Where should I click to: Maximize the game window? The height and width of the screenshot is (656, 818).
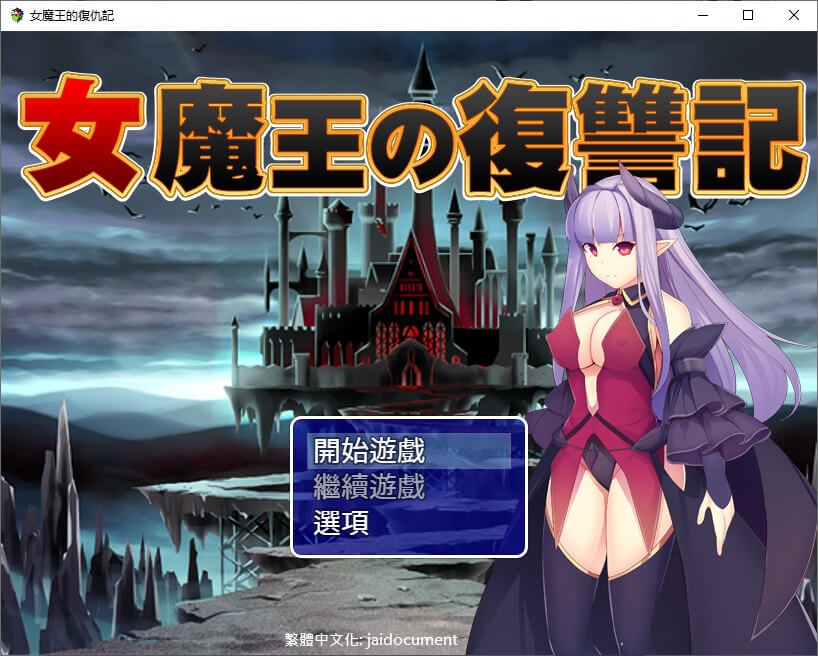coord(748,15)
